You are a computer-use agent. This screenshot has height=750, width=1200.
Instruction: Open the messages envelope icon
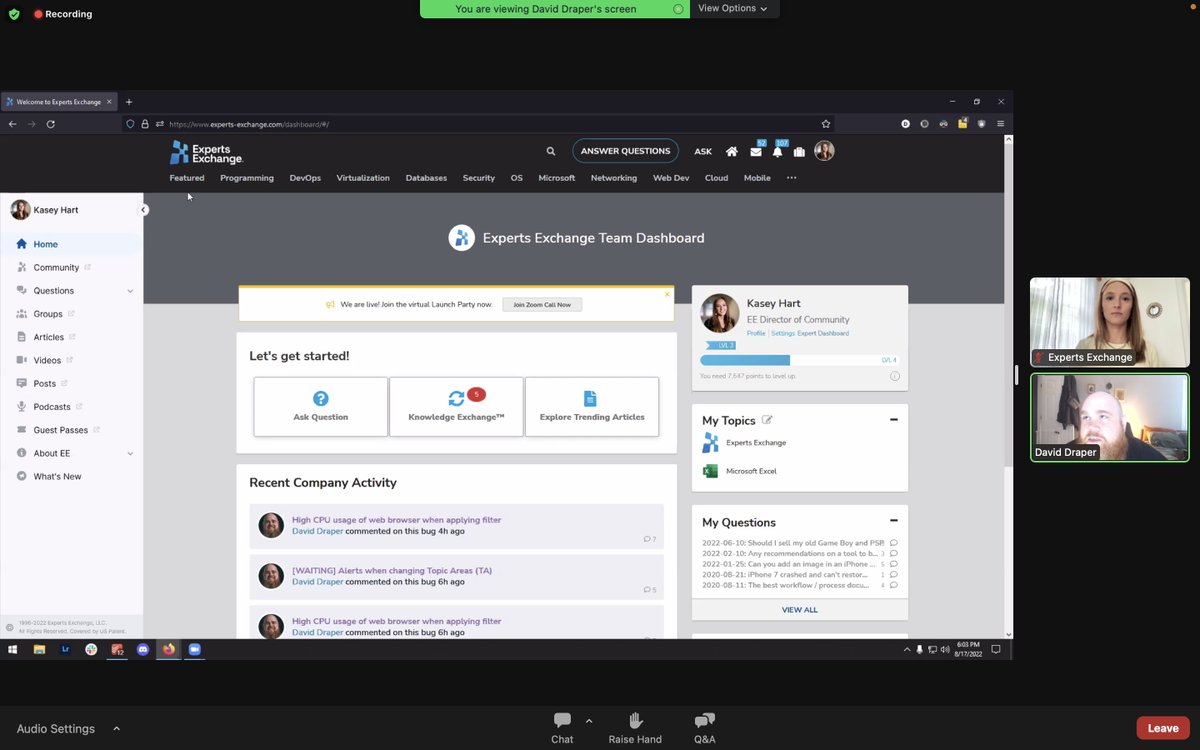point(756,152)
